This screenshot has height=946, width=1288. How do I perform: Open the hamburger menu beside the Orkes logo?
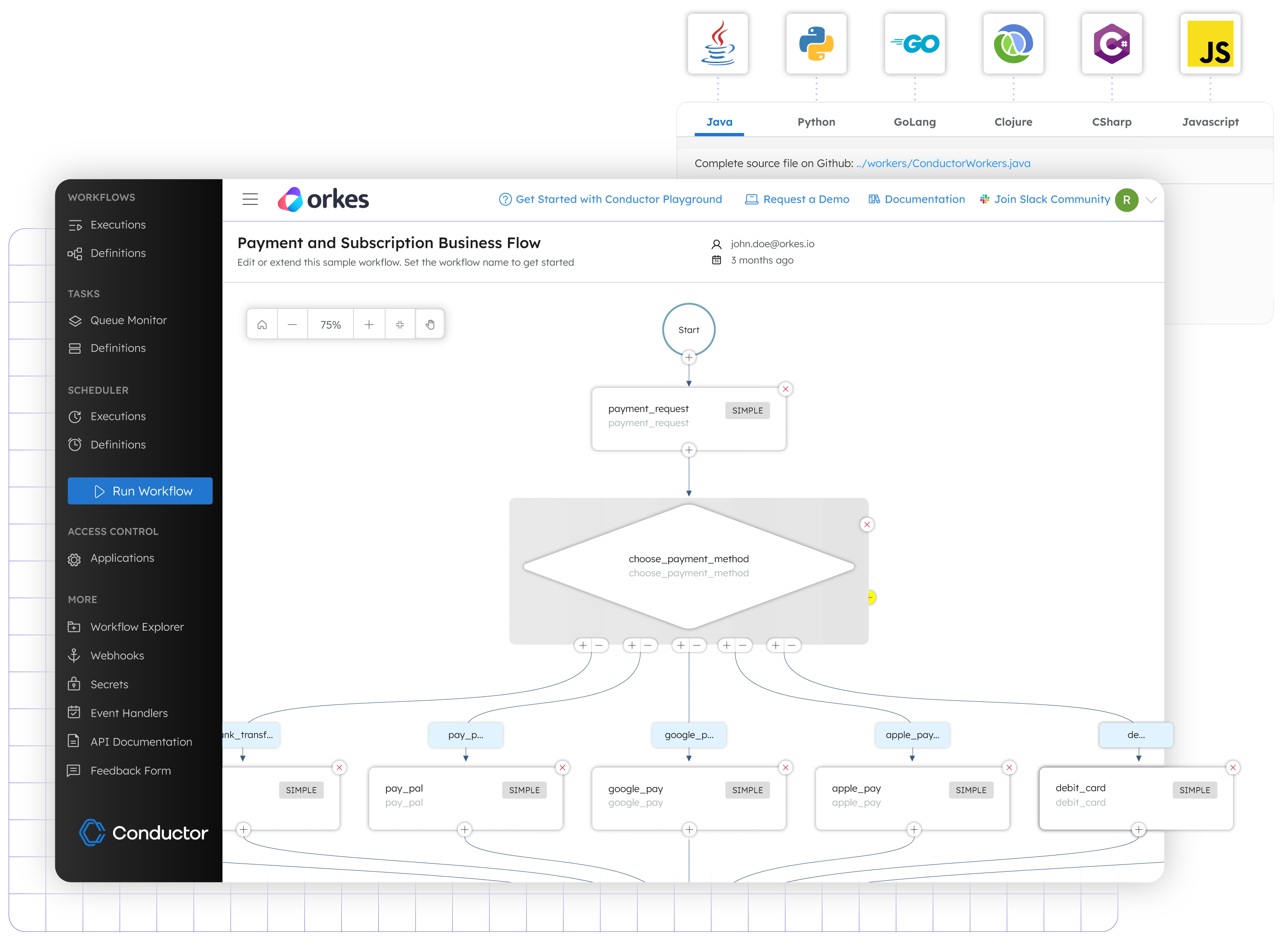pyautogui.click(x=250, y=199)
